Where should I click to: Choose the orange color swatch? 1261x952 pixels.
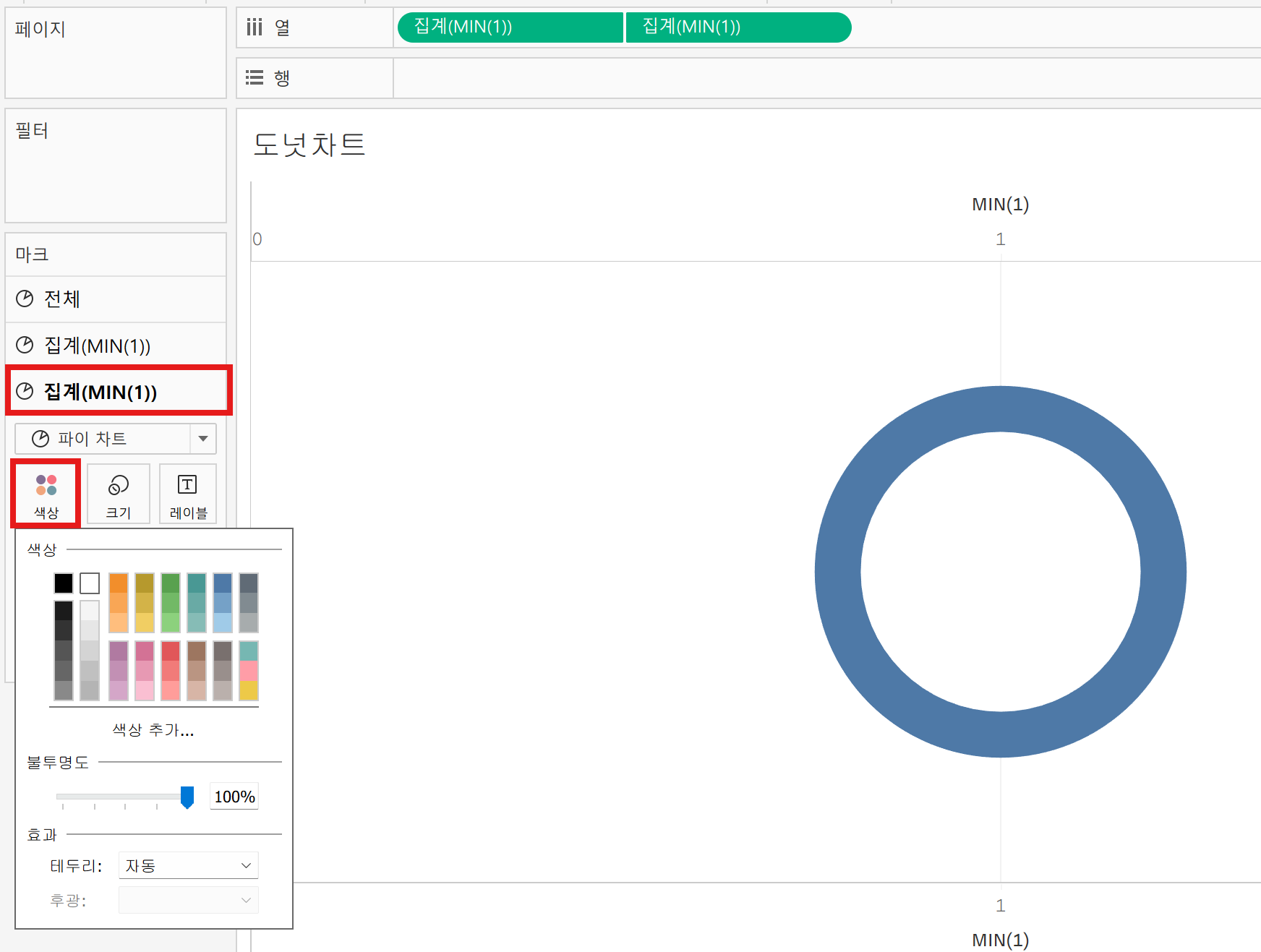point(119,583)
